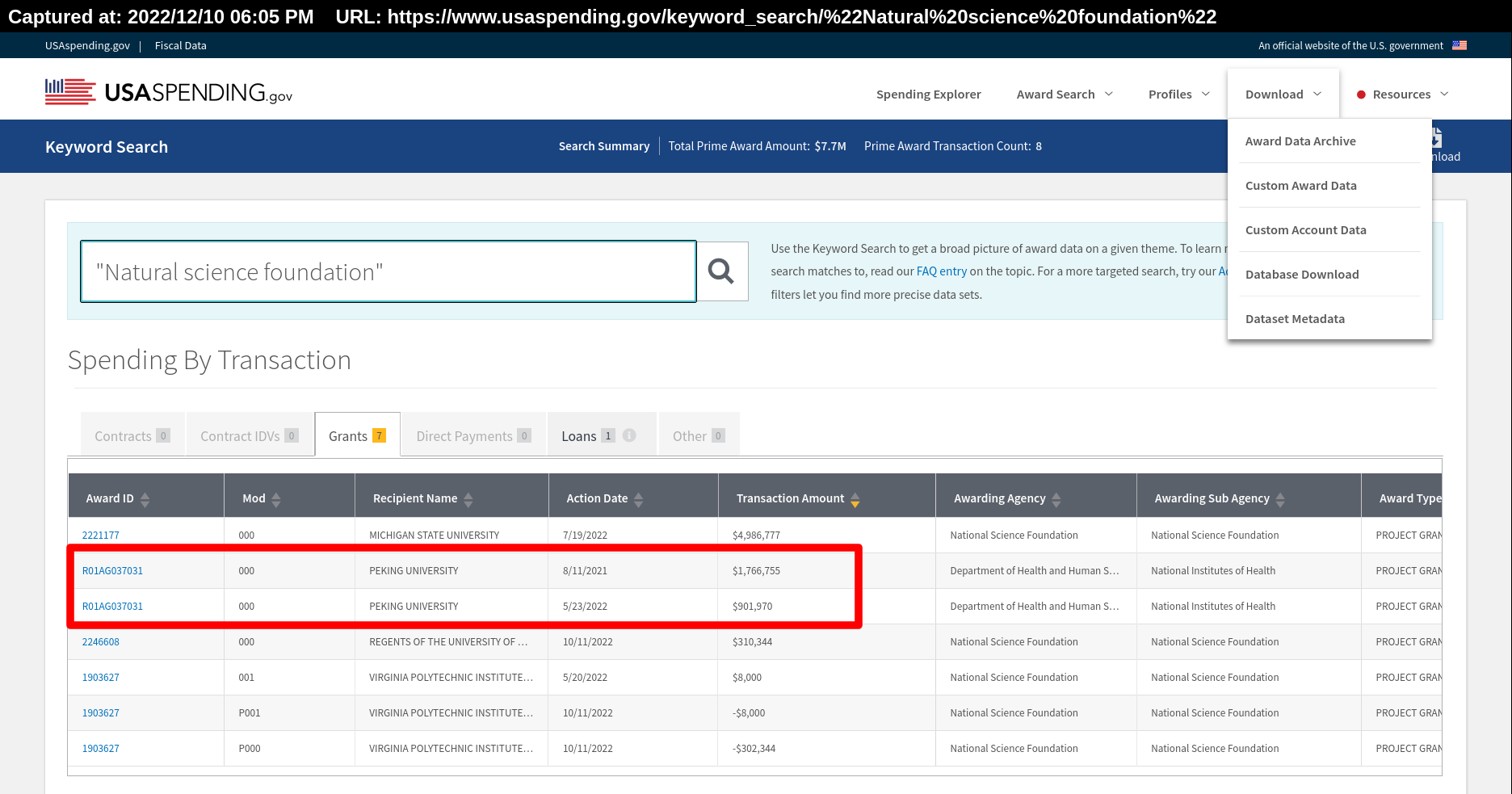Viewport: 1512px width, 794px height.
Task: Expand the Profiles menu chevron
Action: coord(1206,94)
